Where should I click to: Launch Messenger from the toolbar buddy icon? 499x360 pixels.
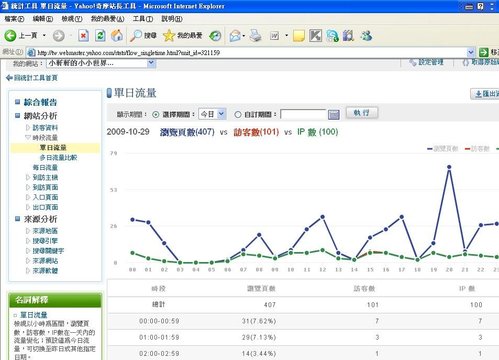pyautogui.click(x=366, y=35)
